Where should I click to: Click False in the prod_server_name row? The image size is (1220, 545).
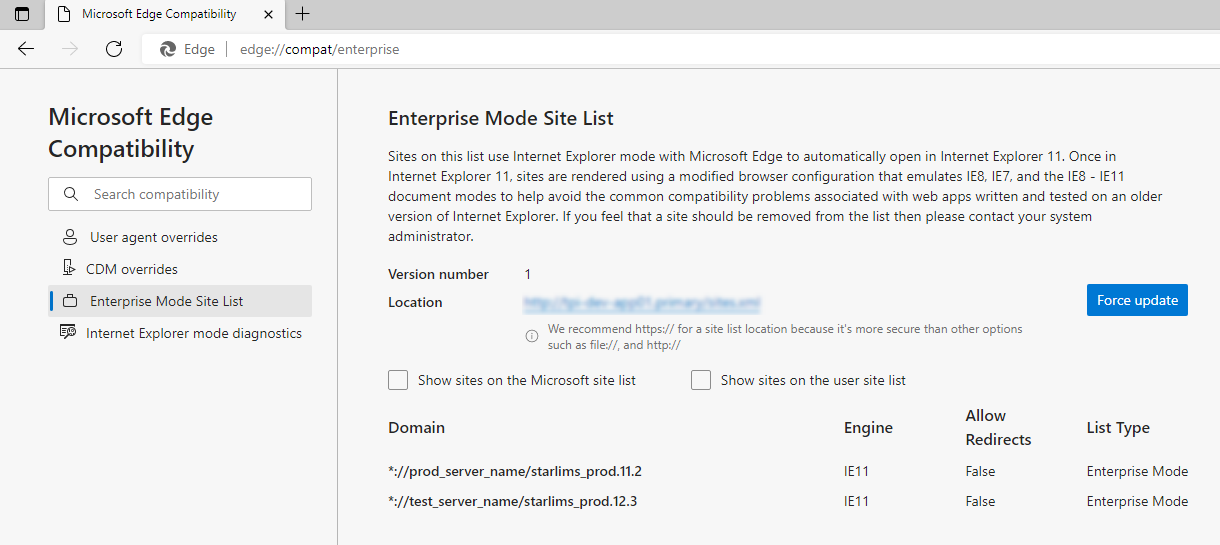pyautogui.click(x=980, y=471)
